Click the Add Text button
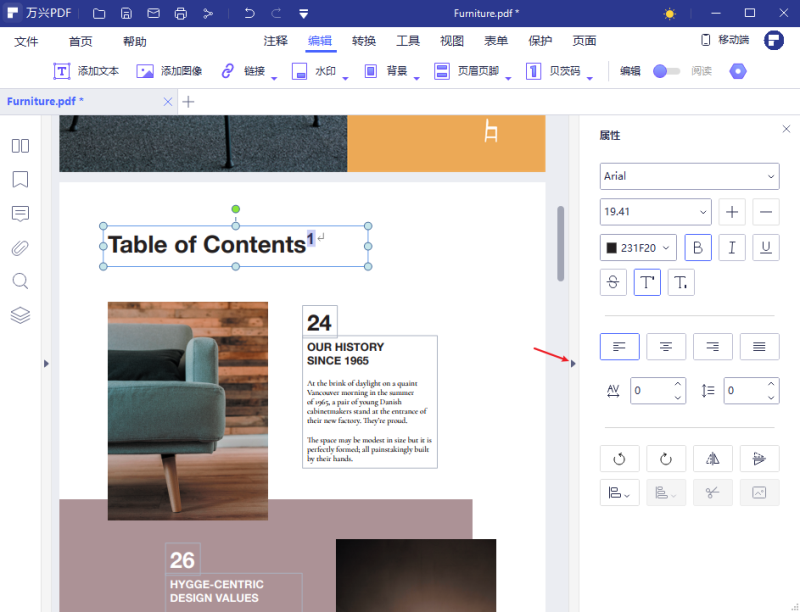Viewport: 800px width, 612px height. pos(86,71)
